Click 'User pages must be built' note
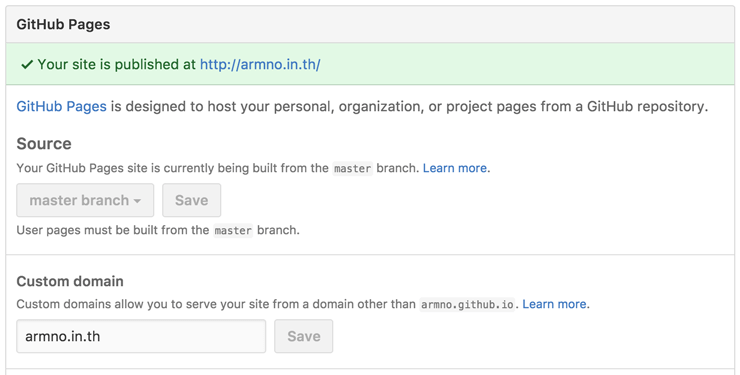The image size is (740, 375). tap(158, 230)
